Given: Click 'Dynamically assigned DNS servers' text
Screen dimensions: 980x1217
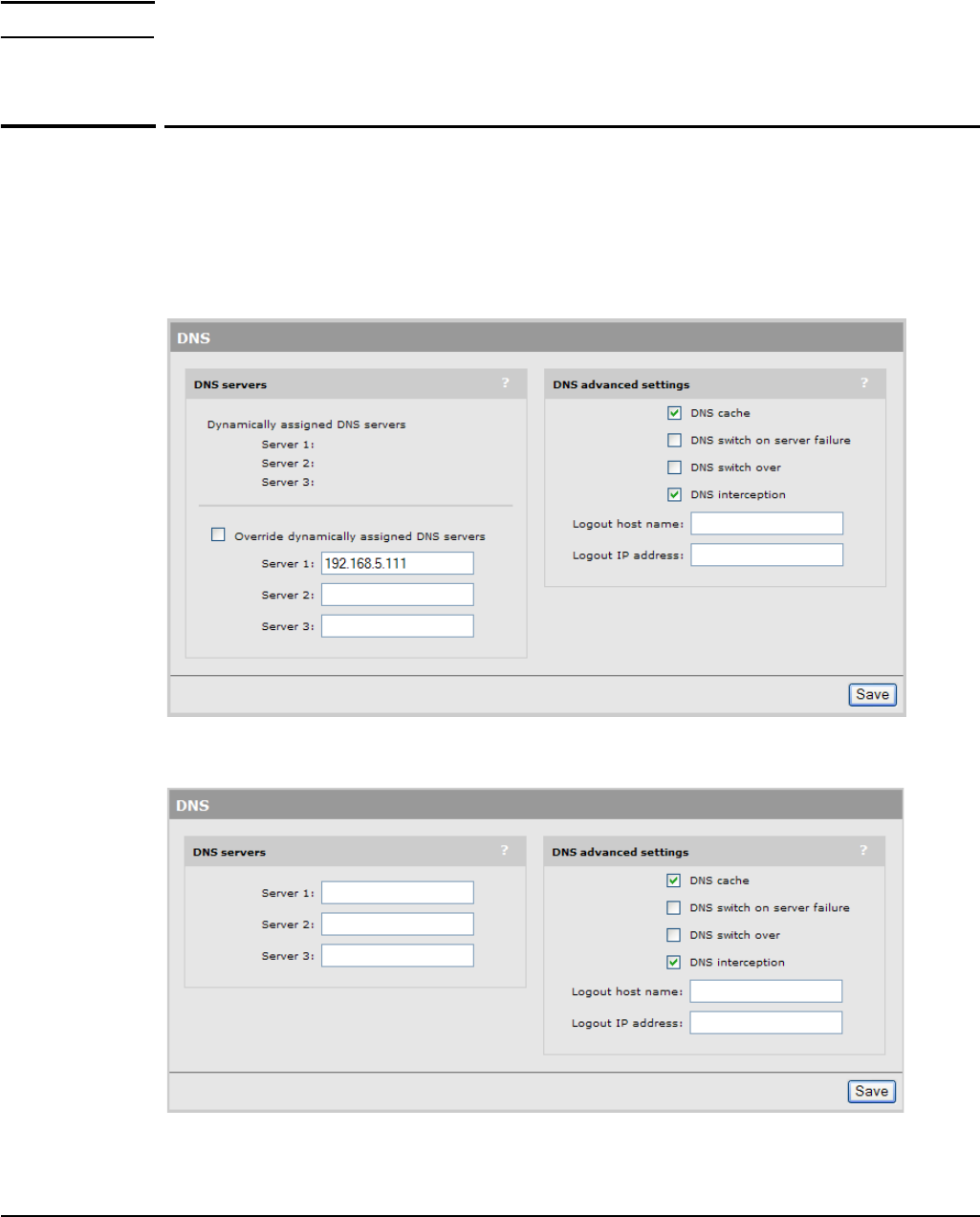Looking at the screenshot, I should pos(306,424).
